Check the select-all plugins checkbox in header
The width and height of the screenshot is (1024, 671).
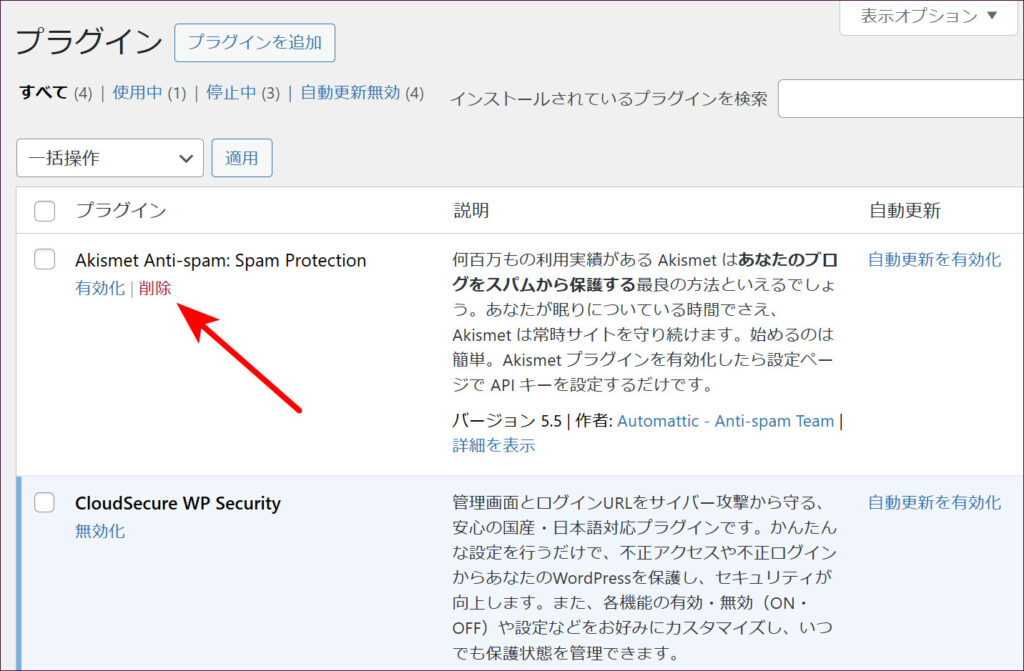45,211
